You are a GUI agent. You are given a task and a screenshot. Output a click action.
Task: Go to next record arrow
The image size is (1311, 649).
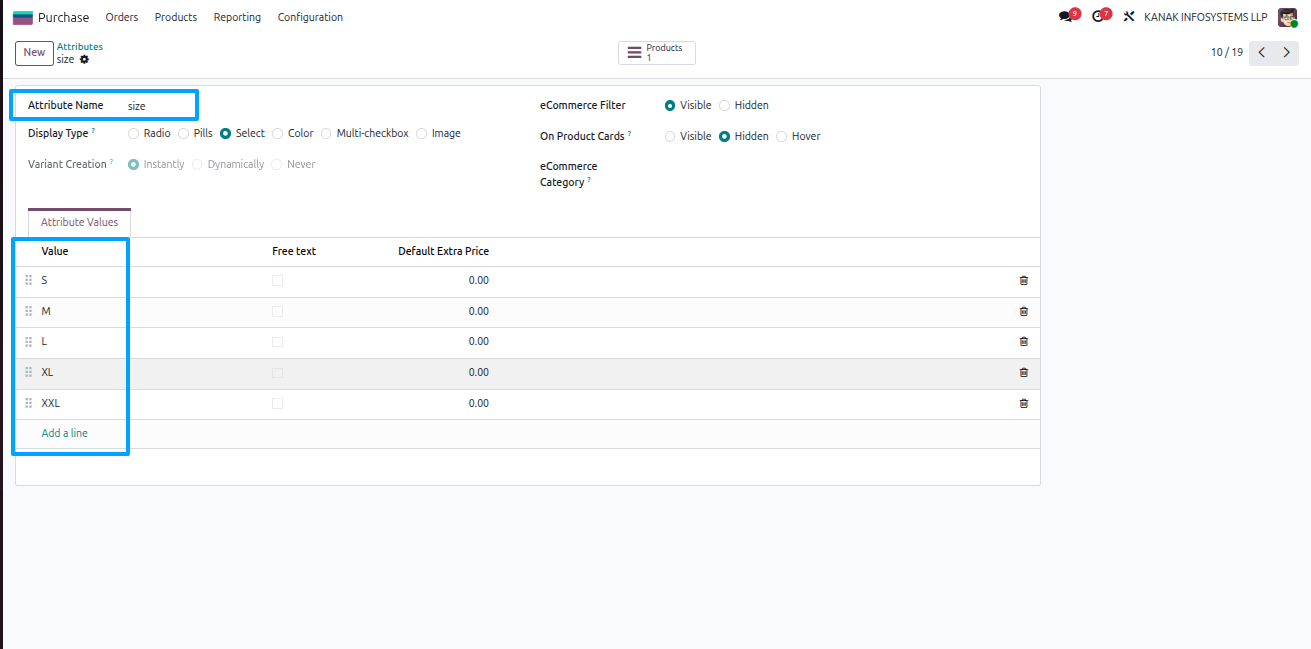[x=1287, y=53]
